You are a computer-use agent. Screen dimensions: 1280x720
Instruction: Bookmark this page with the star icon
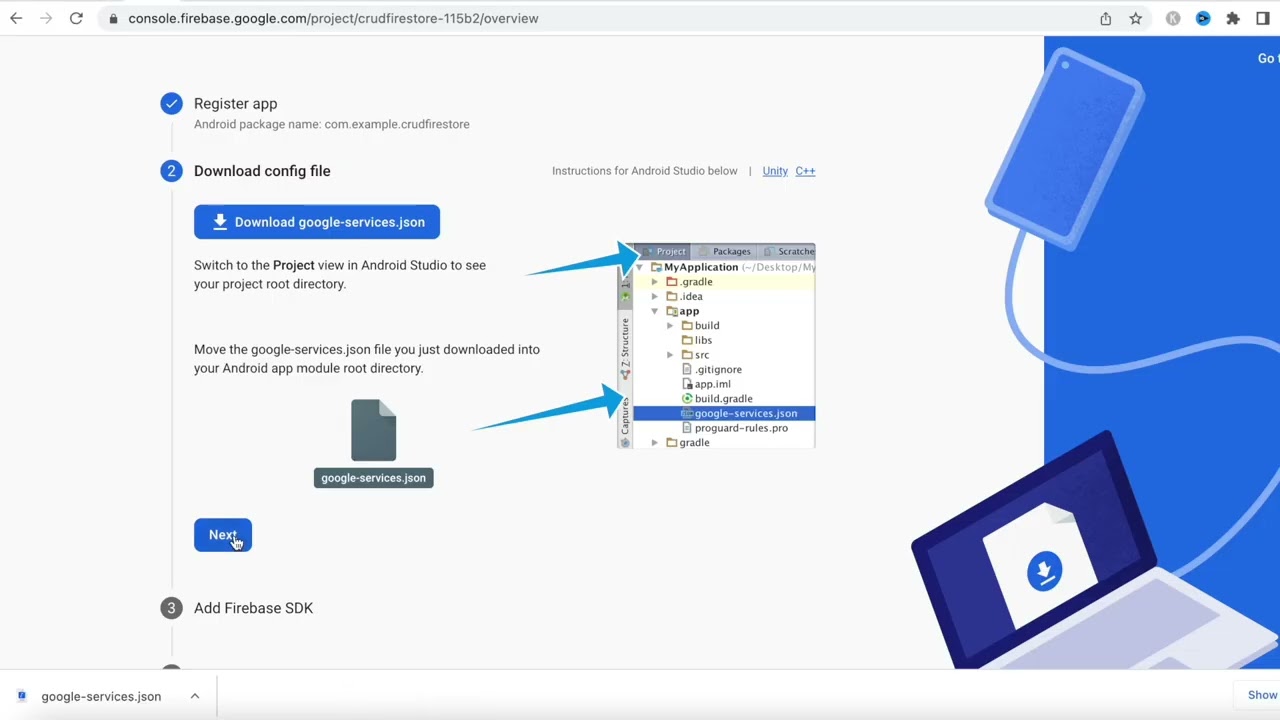[1136, 18]
